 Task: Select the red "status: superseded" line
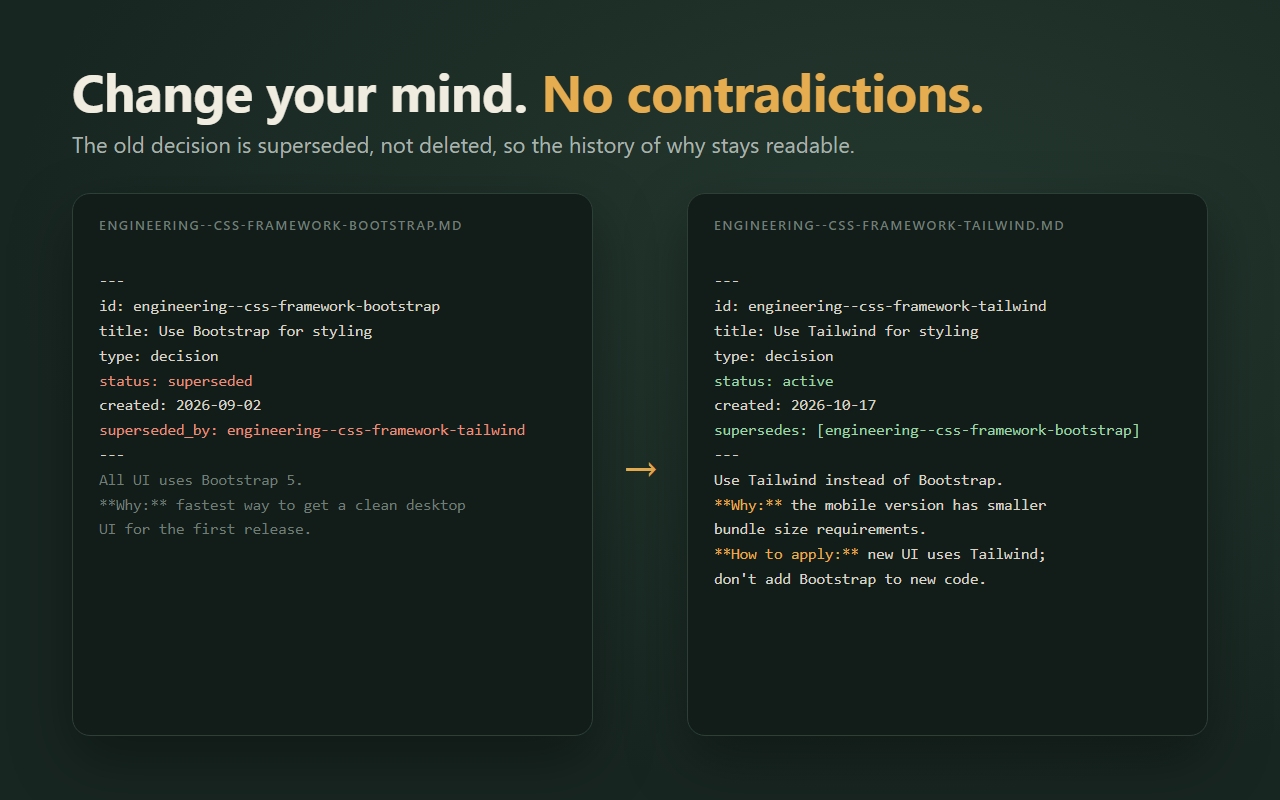click(175, 381)
